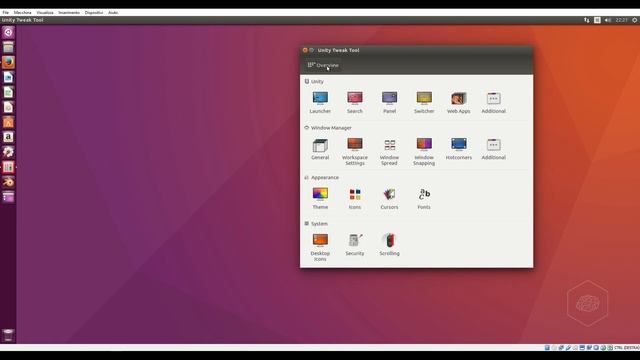Viewport: 640px width, 360px height.
Task: Launch Firefox from the launcher
Action: (8, 62)
